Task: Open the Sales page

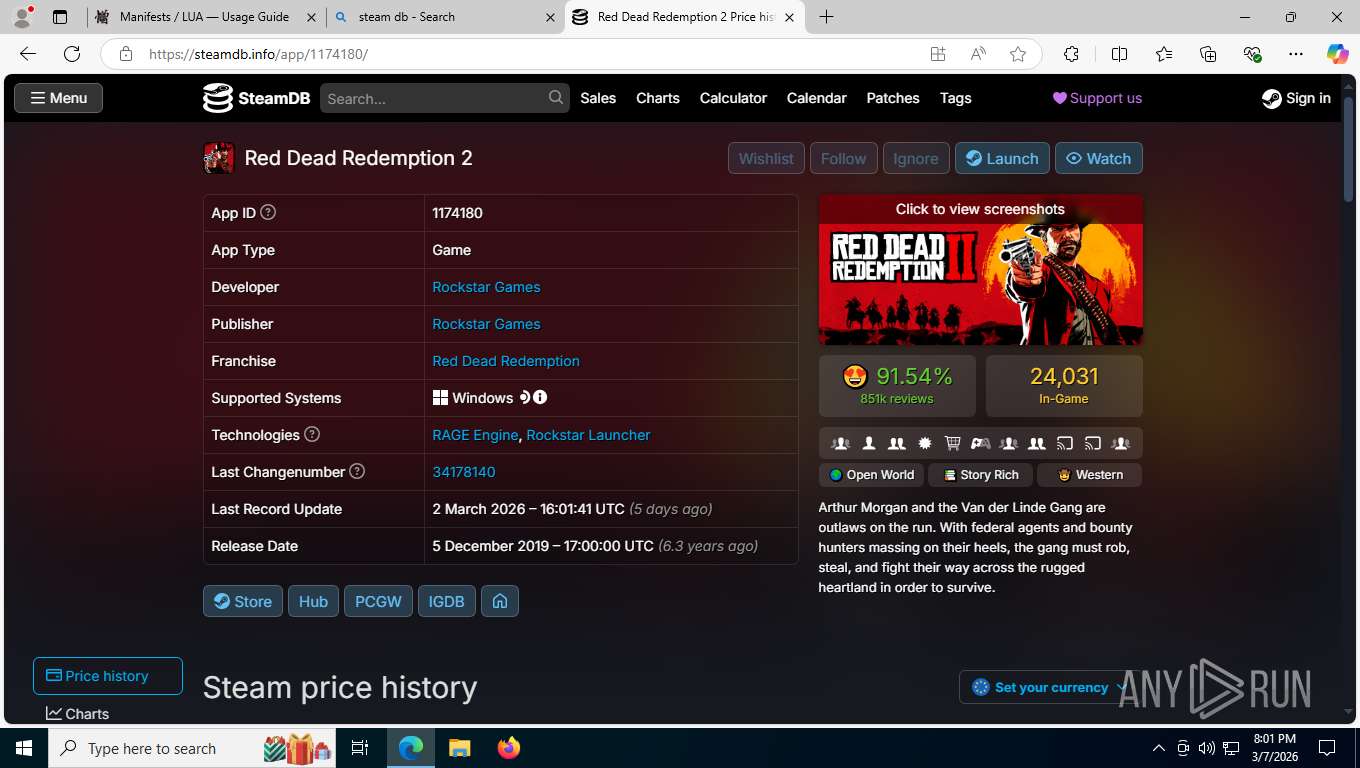Action: point(598,98)
